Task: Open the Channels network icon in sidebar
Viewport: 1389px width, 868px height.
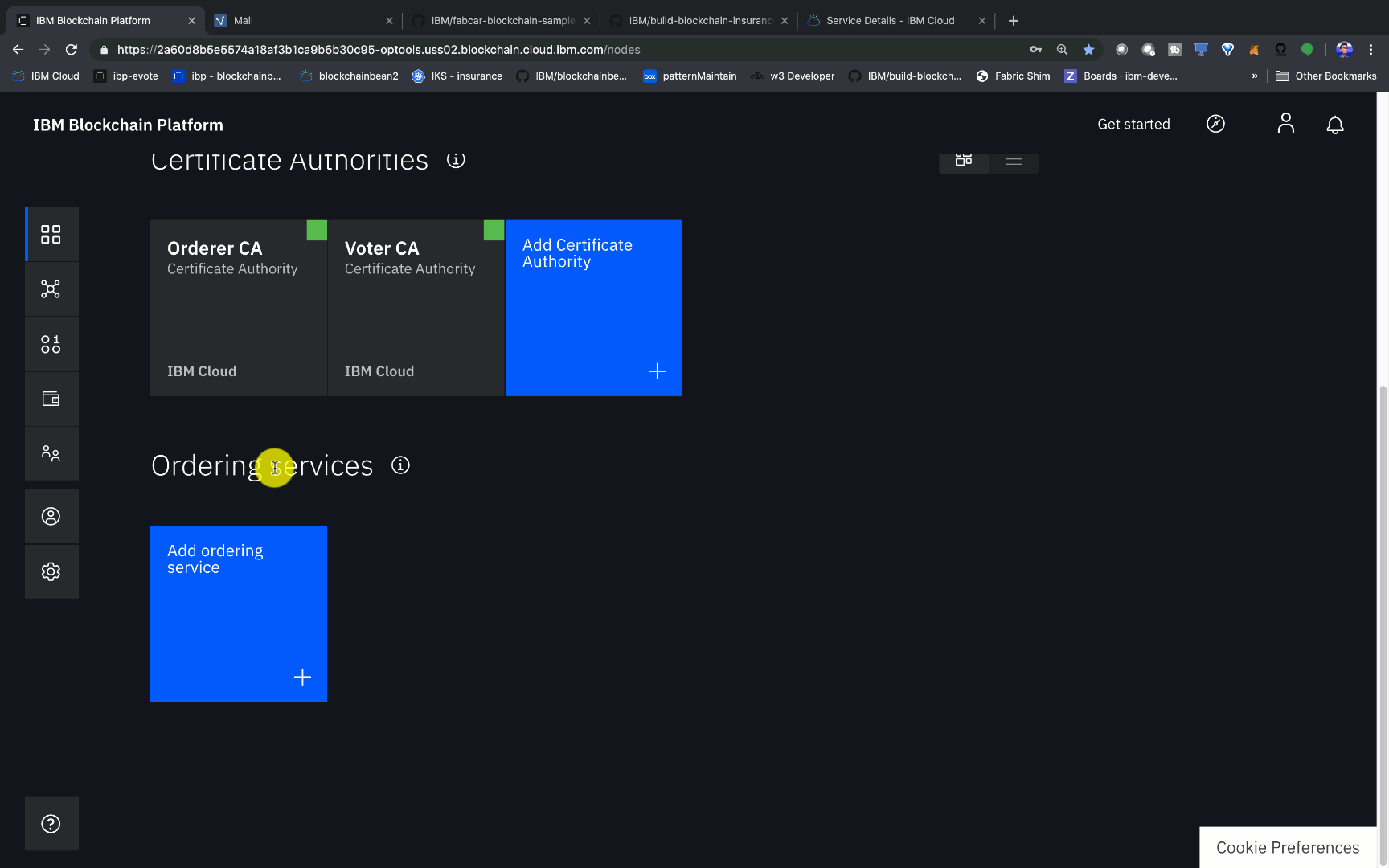Action: [51, 289]
